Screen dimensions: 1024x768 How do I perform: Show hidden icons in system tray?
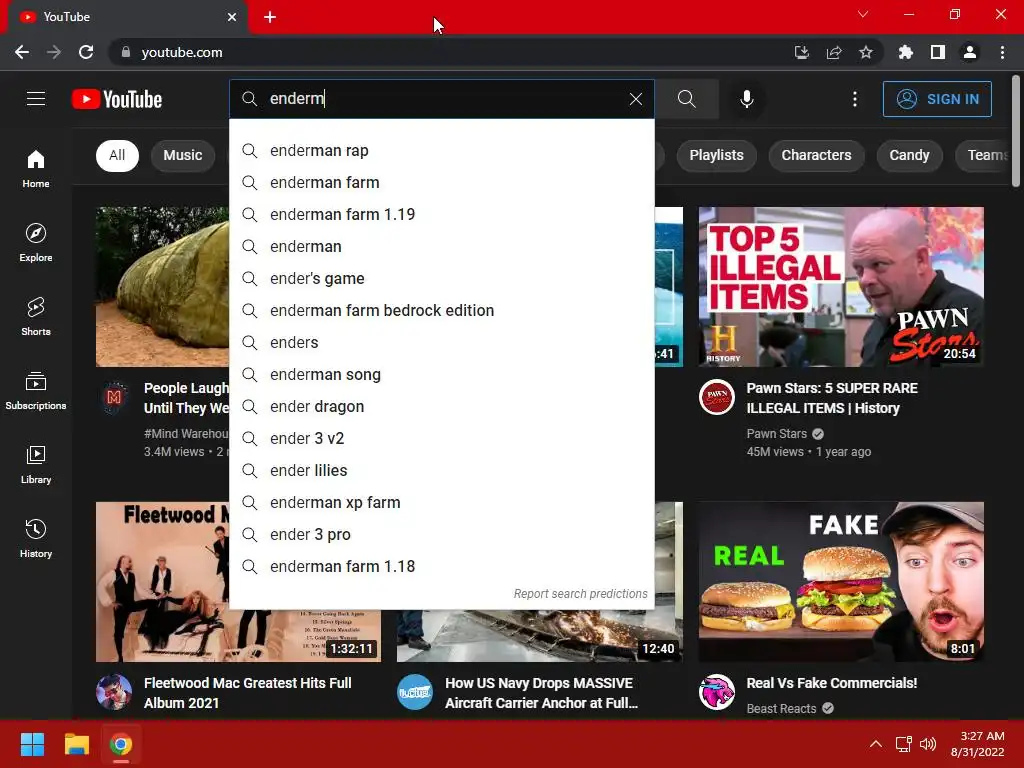click(876, 744)
